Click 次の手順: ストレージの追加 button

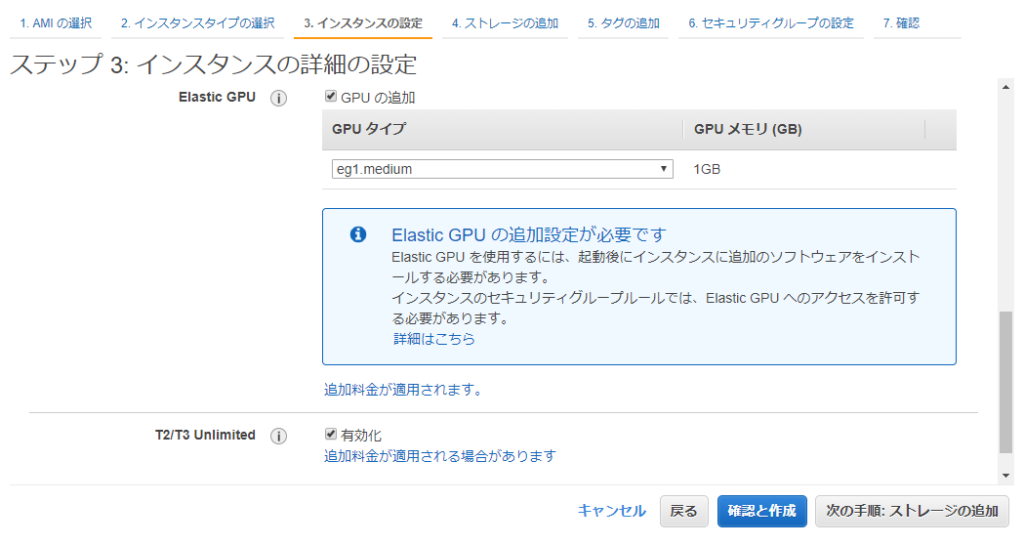(x=912, y=511)
